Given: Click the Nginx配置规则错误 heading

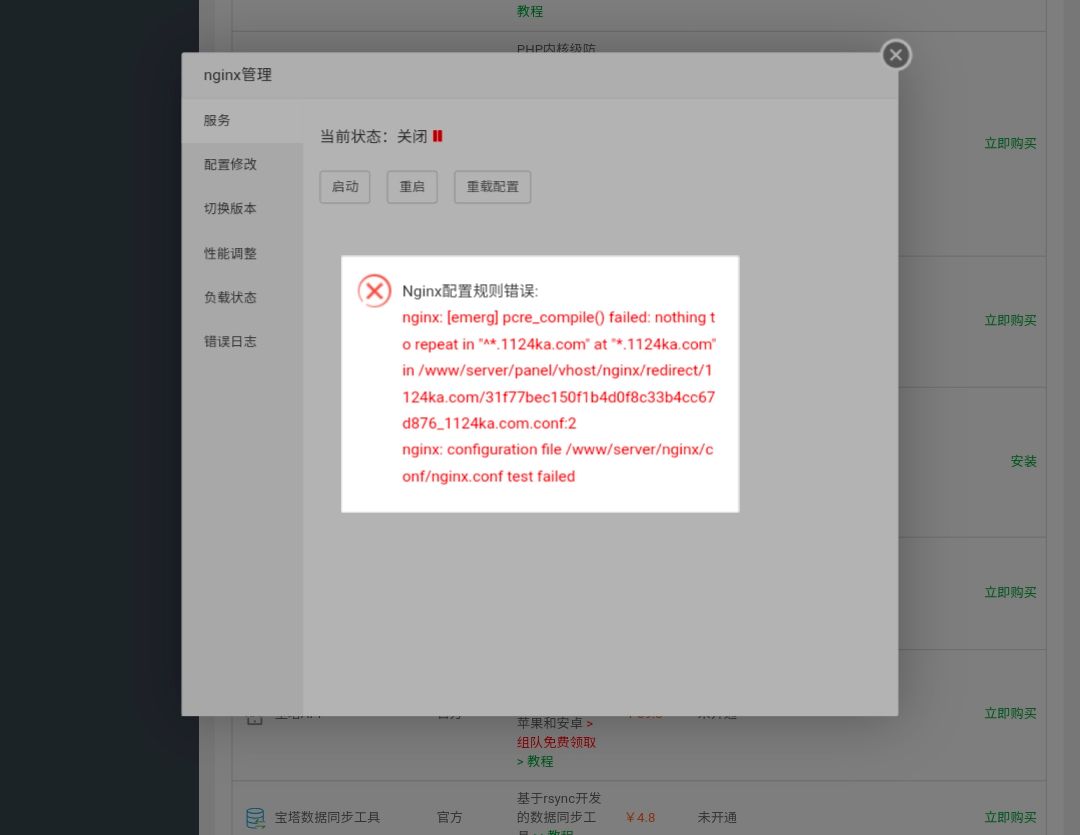Looking at the screenshot, I should [x=470, y=291].
